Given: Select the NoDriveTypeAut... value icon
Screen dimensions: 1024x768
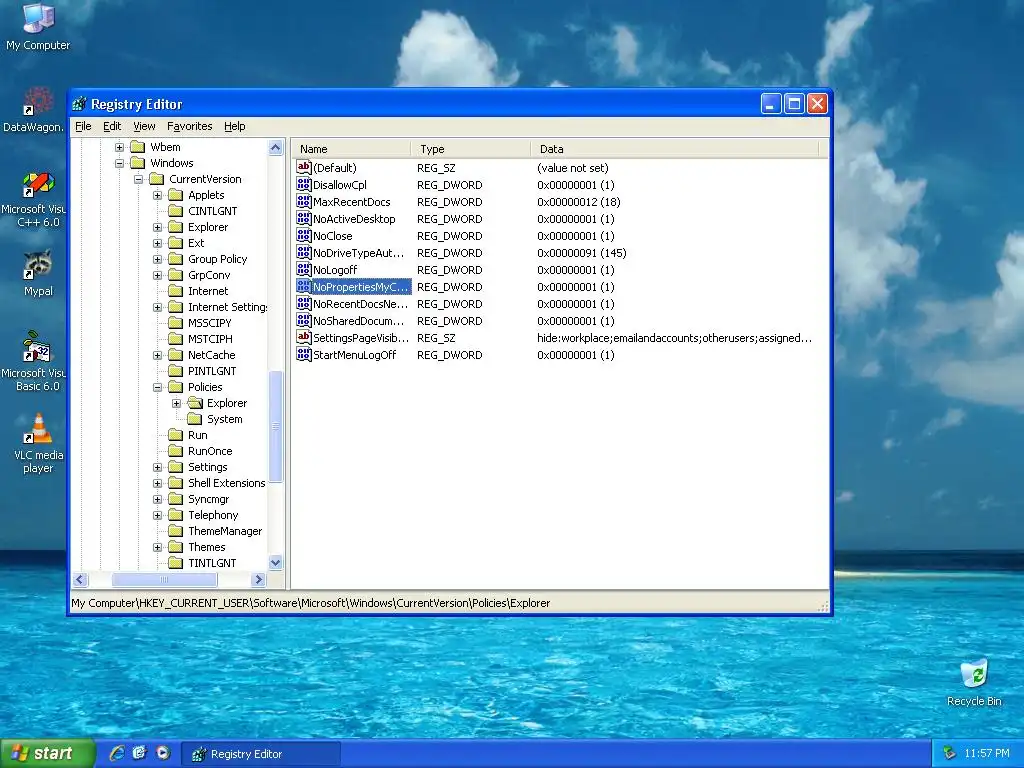Looking at the screenshot, I should 304,253.
